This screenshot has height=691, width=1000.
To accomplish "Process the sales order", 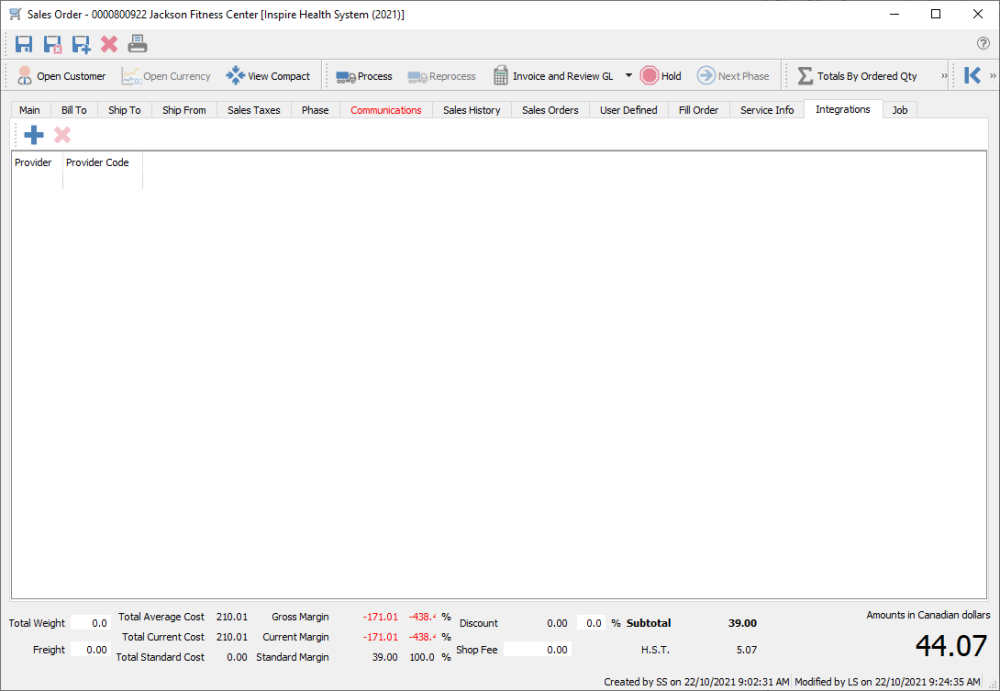I will click(x=363, y=75).
